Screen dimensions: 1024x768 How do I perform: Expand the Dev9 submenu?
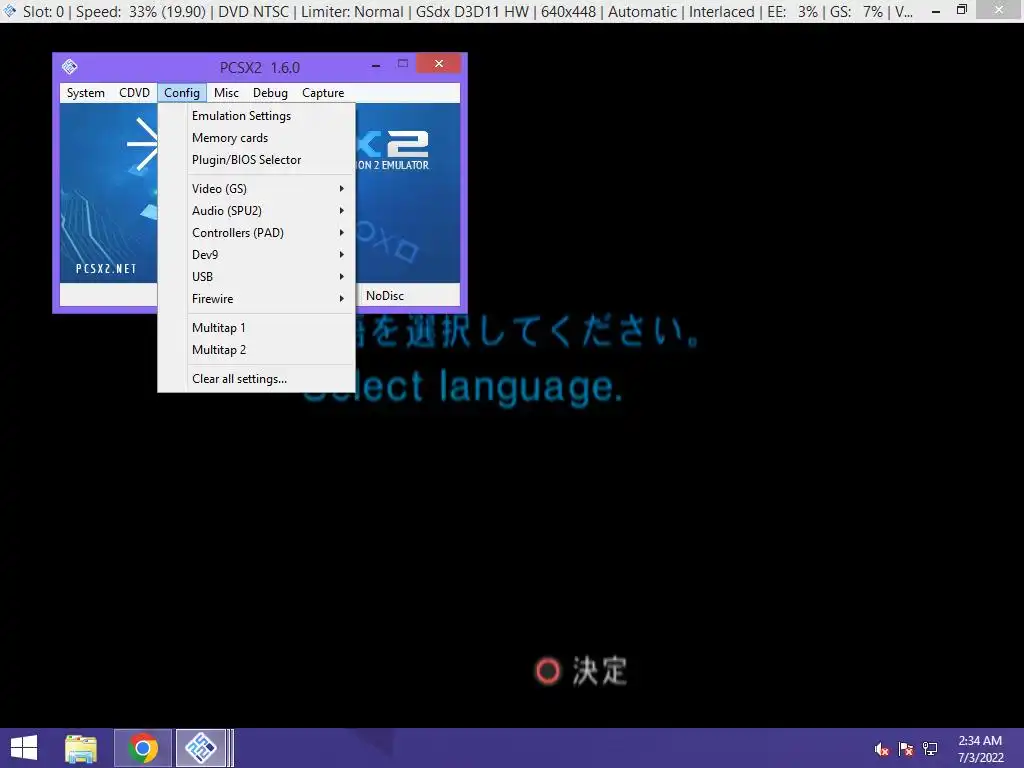click(x=257, y=255)
